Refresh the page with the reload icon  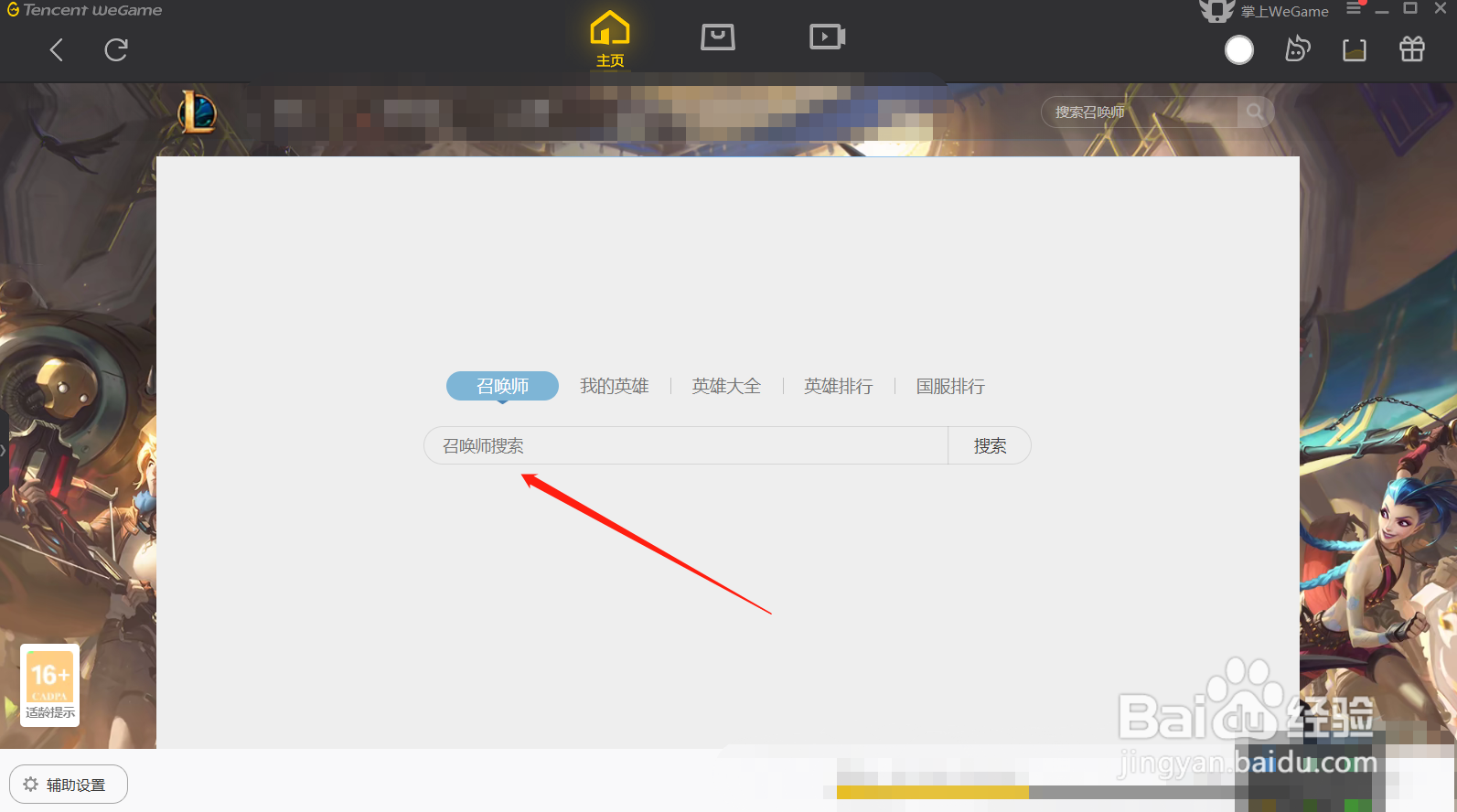(x=116, y=49)
